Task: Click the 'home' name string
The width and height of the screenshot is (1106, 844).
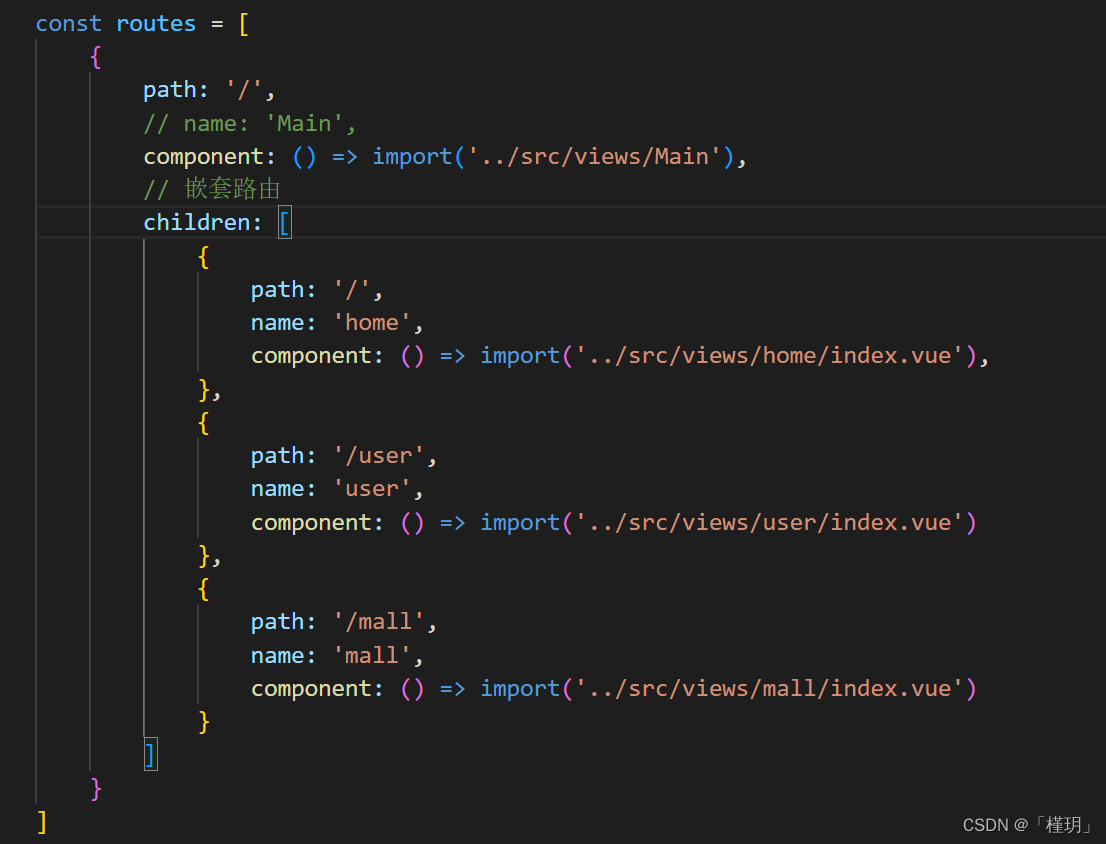Action: [x=372, y=323]
